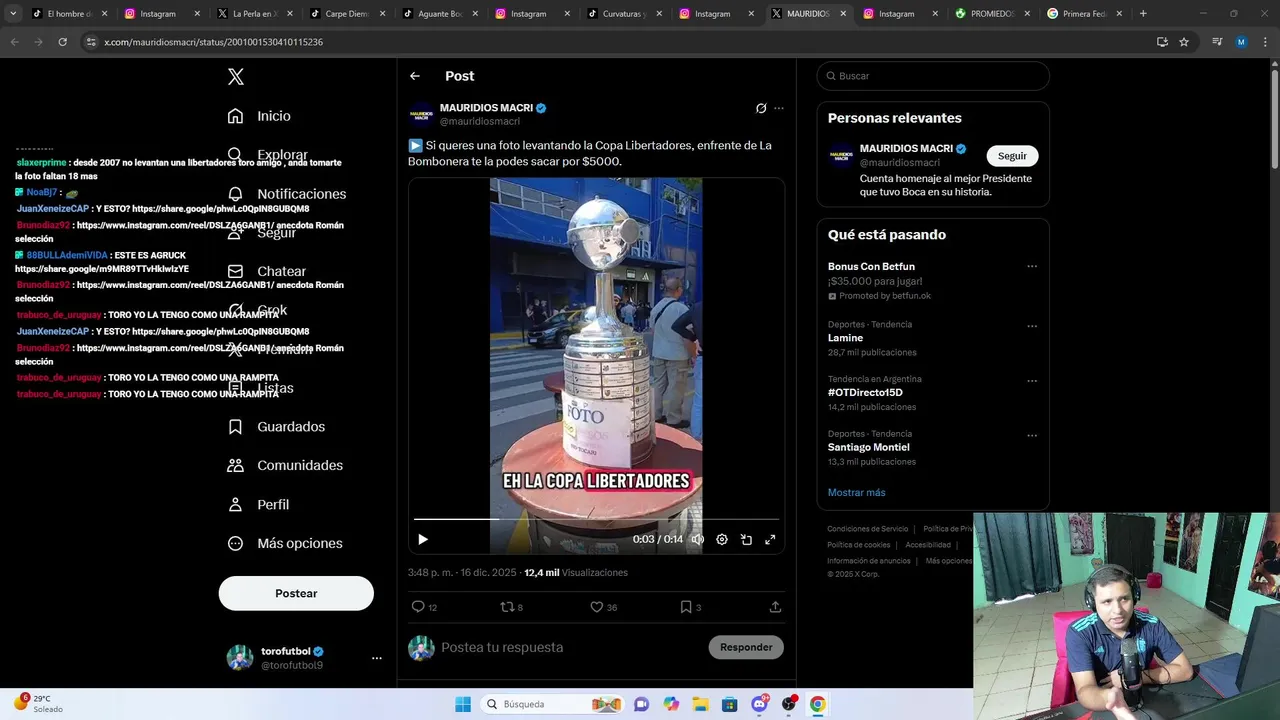The height and width of the screenshot is (720, 1280).
Task: Reload the page
Action: [62, 42]
